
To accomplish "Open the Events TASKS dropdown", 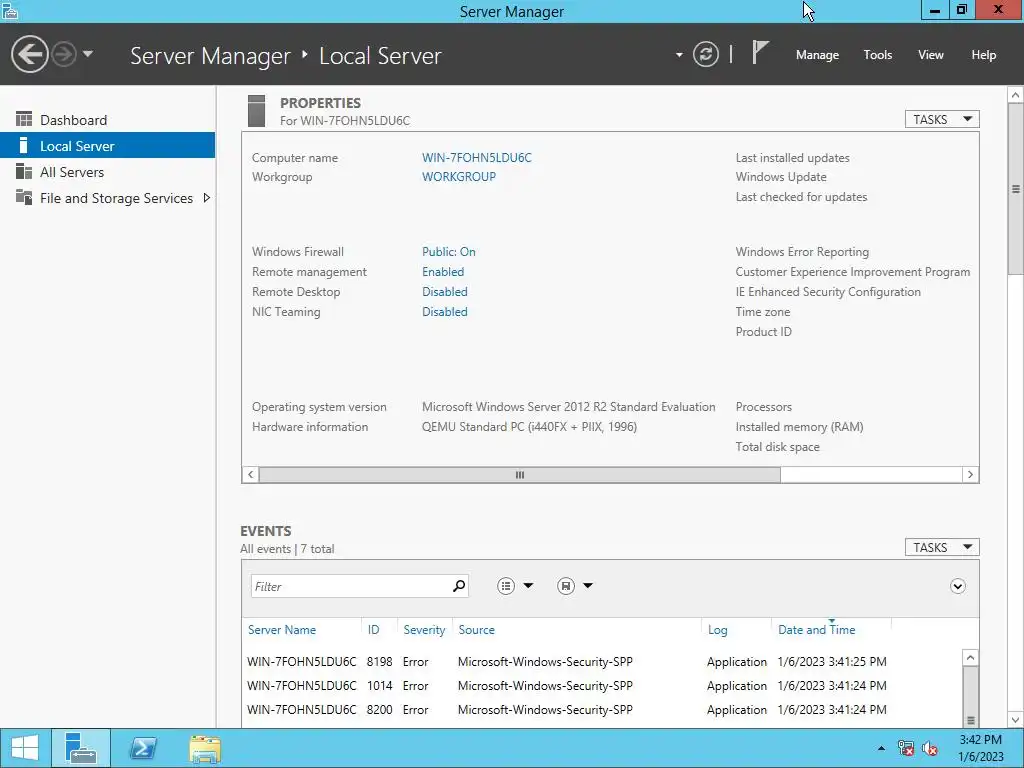I will click(x=942, y=547).
